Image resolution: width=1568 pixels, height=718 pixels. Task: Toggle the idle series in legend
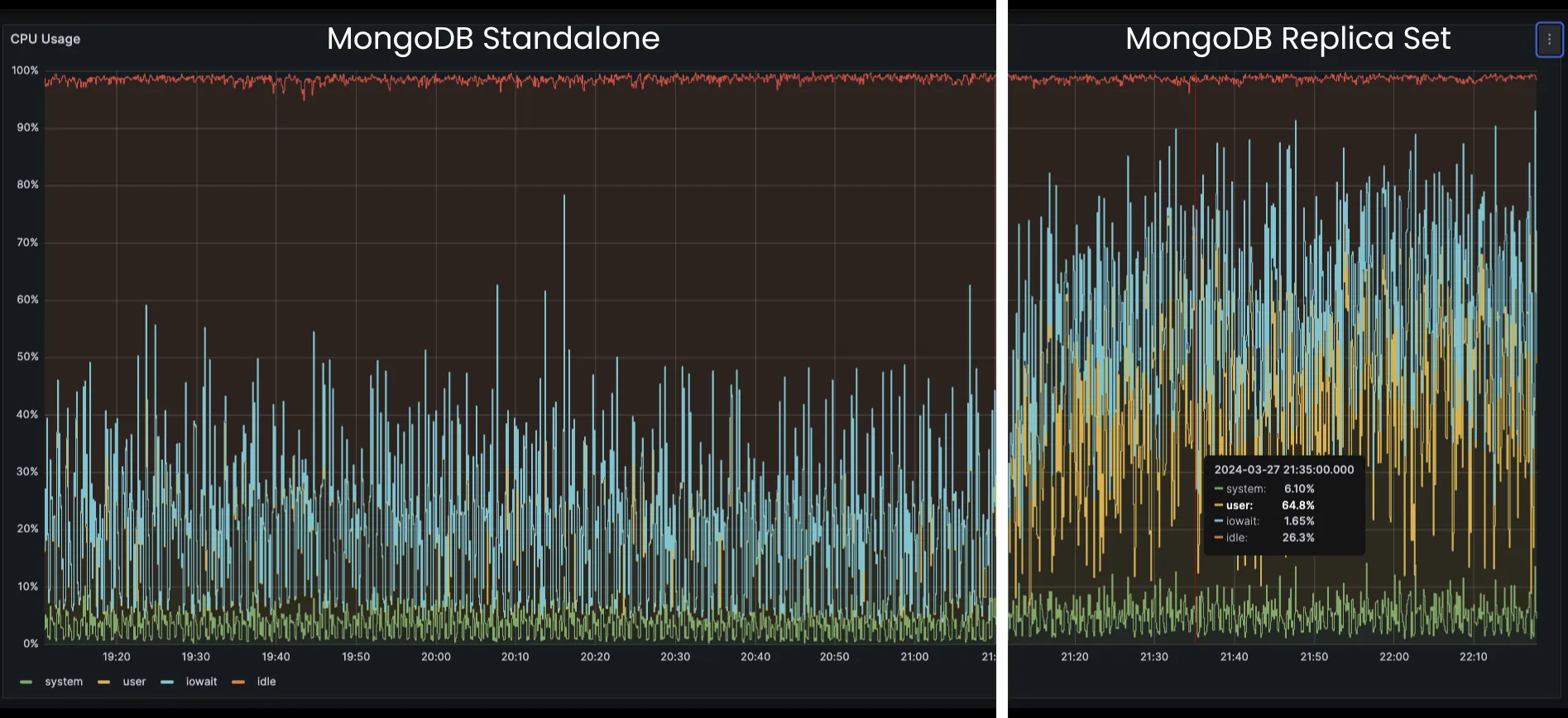(x=266, y=682)
